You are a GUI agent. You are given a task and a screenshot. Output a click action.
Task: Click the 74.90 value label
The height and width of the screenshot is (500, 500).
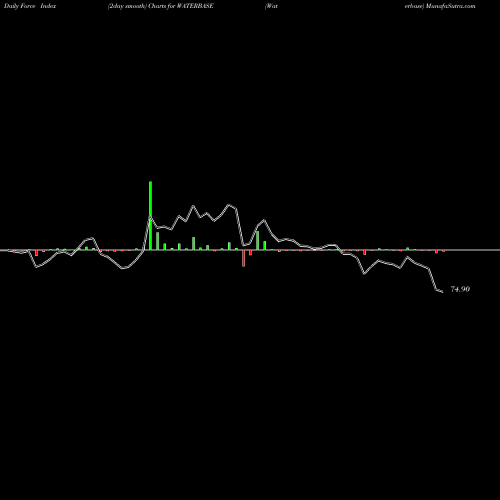tap(460, 289)
